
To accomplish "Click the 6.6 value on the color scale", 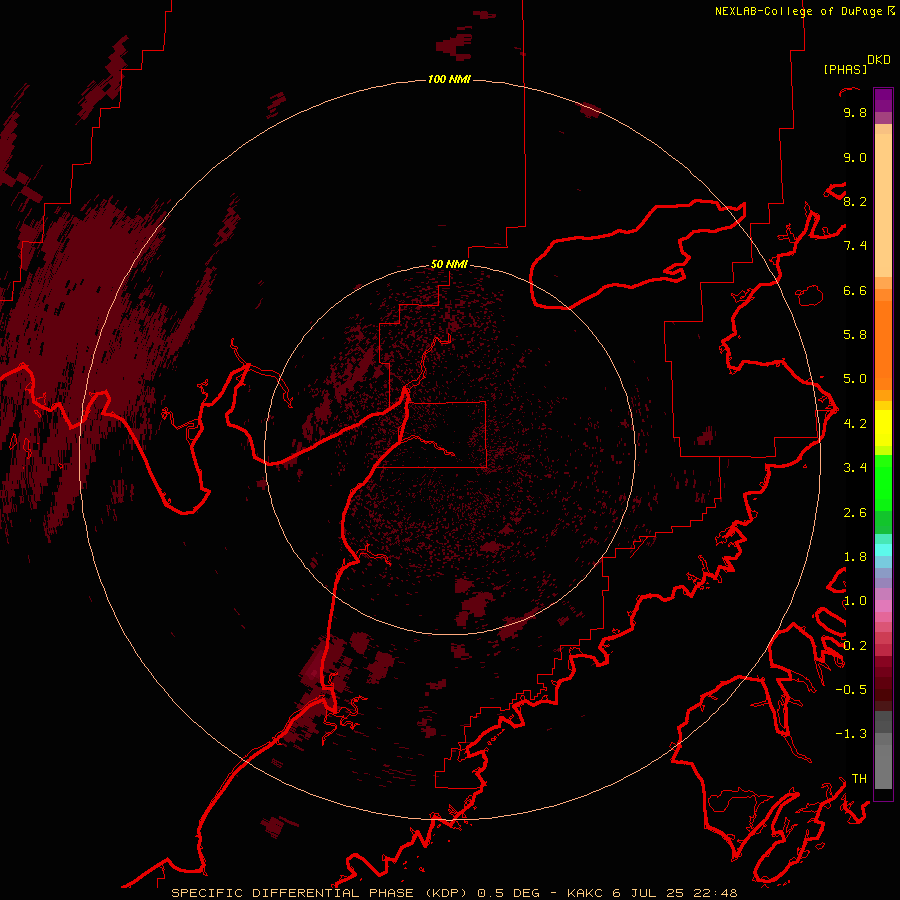I will click(855, 290).
